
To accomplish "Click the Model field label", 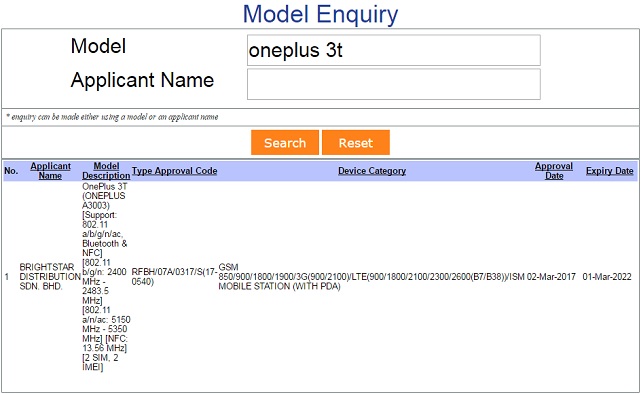I will (x=98, y=46).
